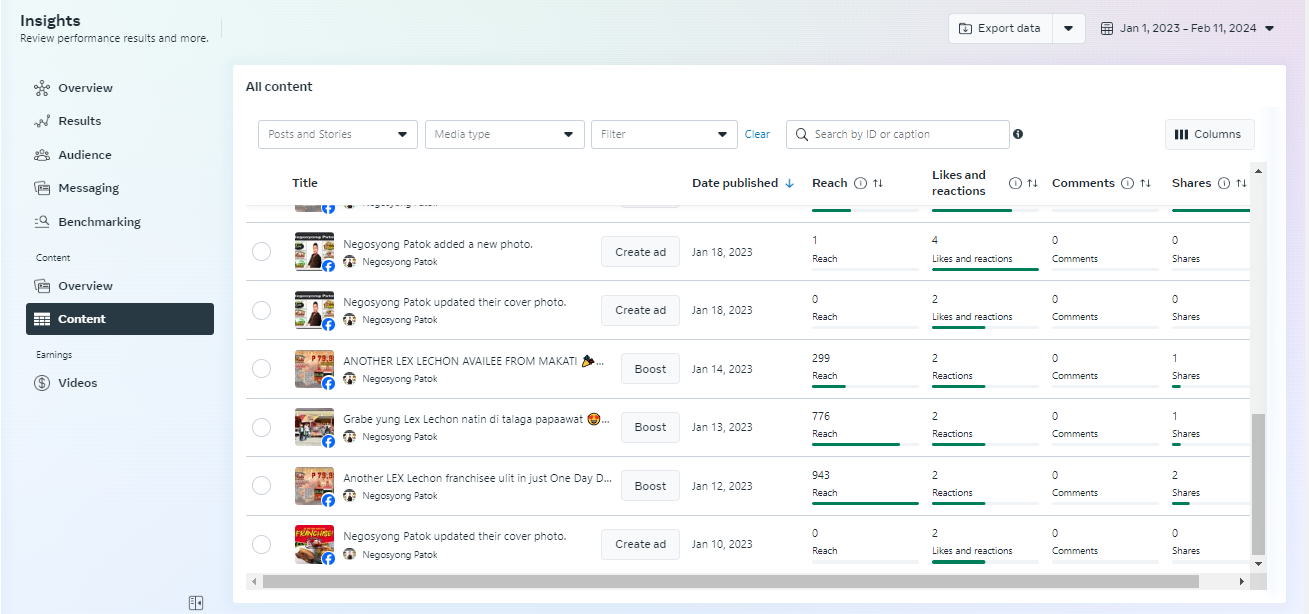Click the Likes and reactions info icon
Screen dimensions: 1309x614
click(x=1015, y=183)
